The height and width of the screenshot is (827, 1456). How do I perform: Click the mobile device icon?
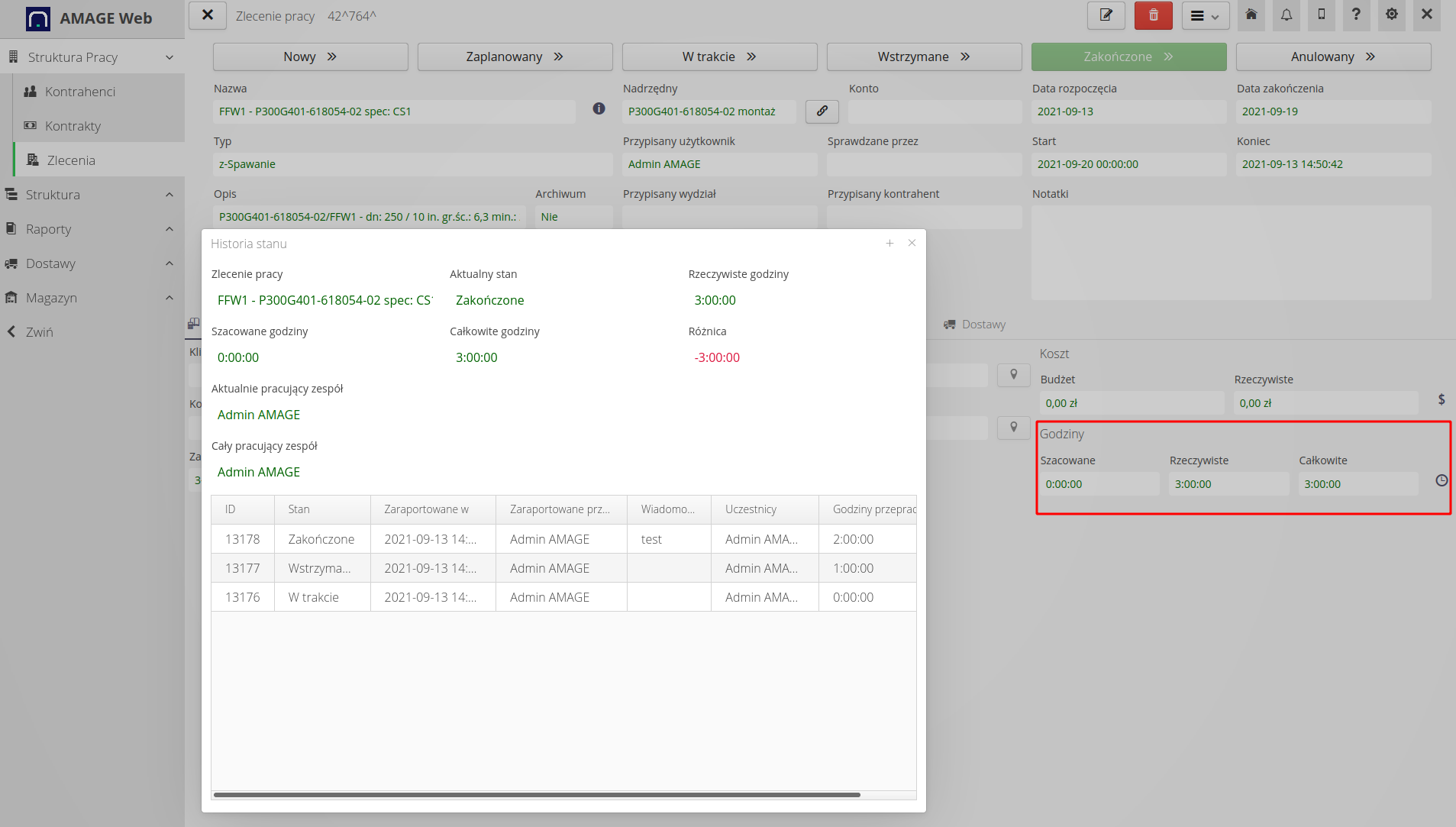1321,15
